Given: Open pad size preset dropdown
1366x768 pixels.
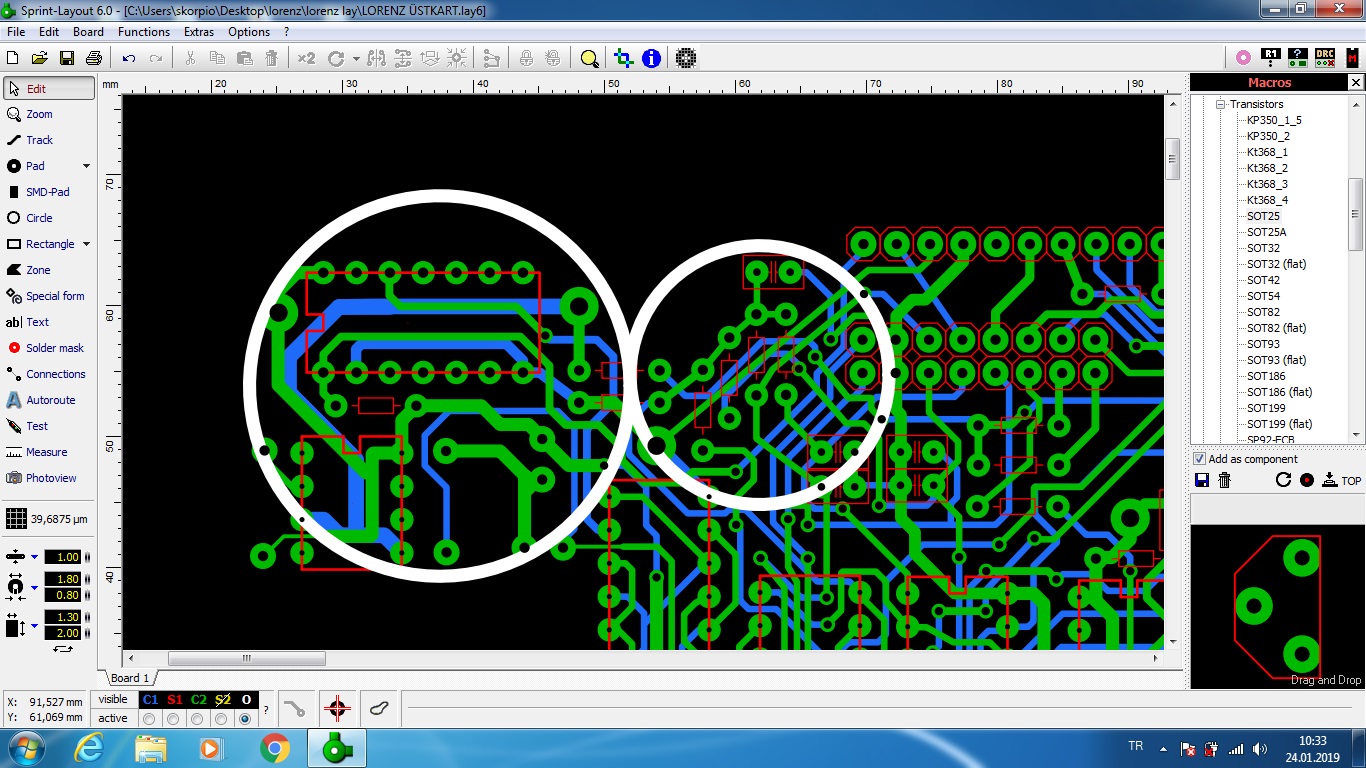Looking at the screenshot, I should click(34, 587).
